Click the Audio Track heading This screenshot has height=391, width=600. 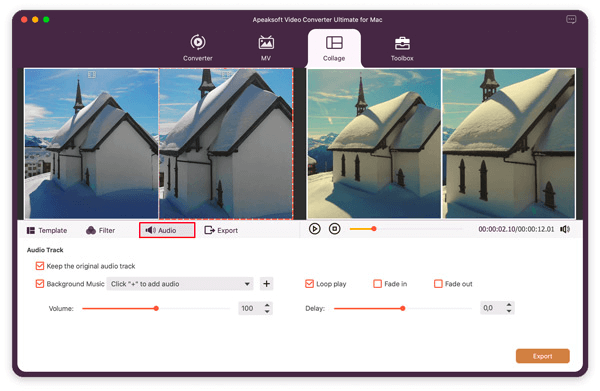pos(45,250)
